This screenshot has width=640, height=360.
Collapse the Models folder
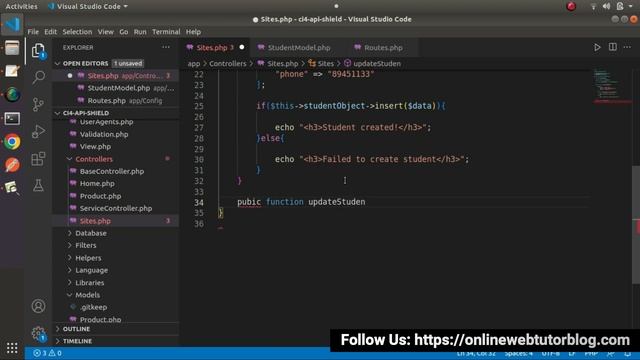point(69,295)
